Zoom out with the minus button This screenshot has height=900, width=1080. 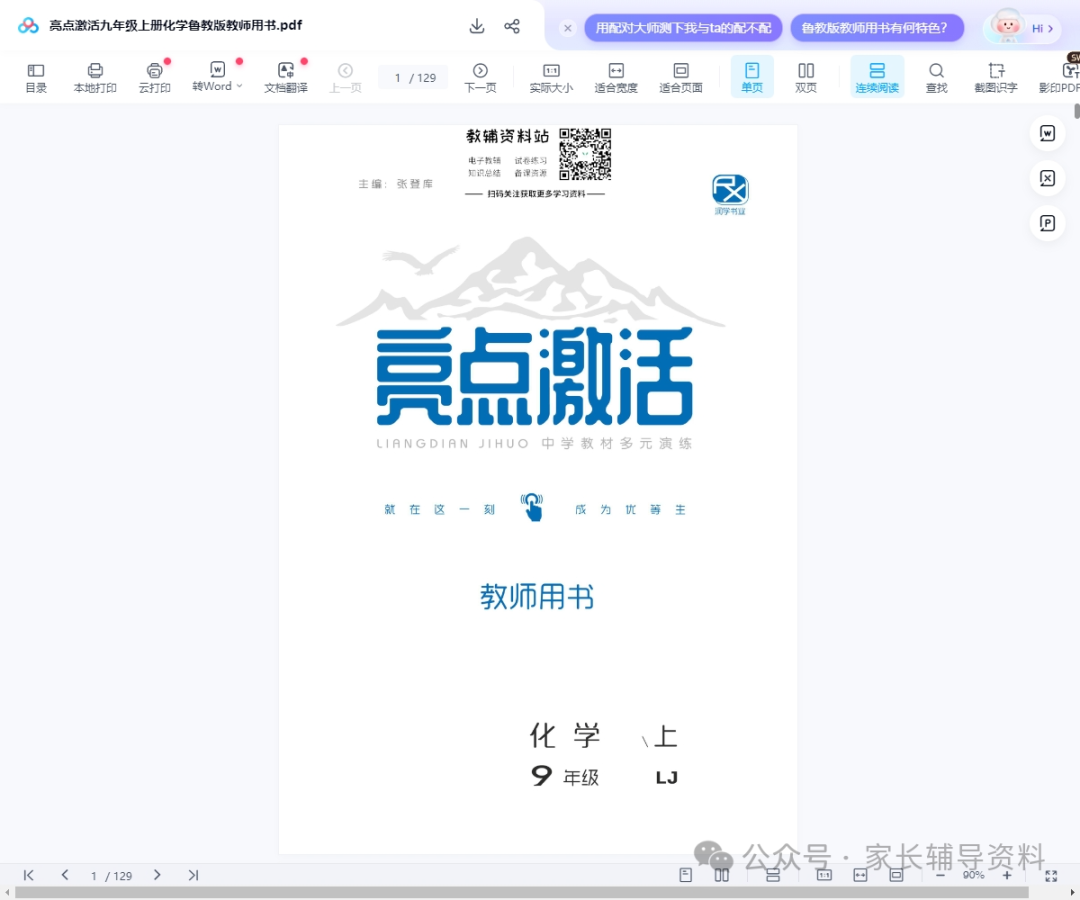940,875
